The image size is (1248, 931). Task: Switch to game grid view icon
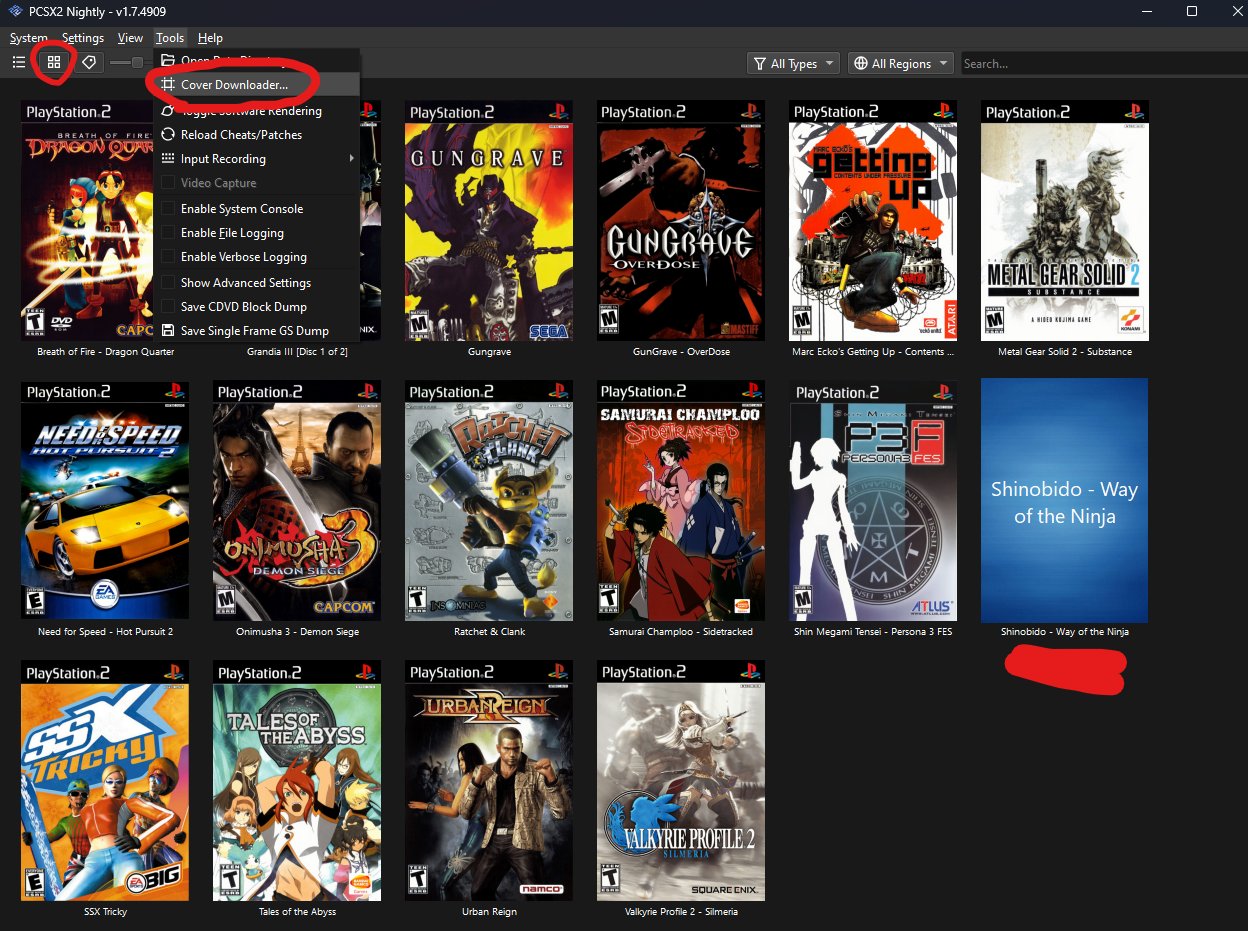[x=54, y=63]
